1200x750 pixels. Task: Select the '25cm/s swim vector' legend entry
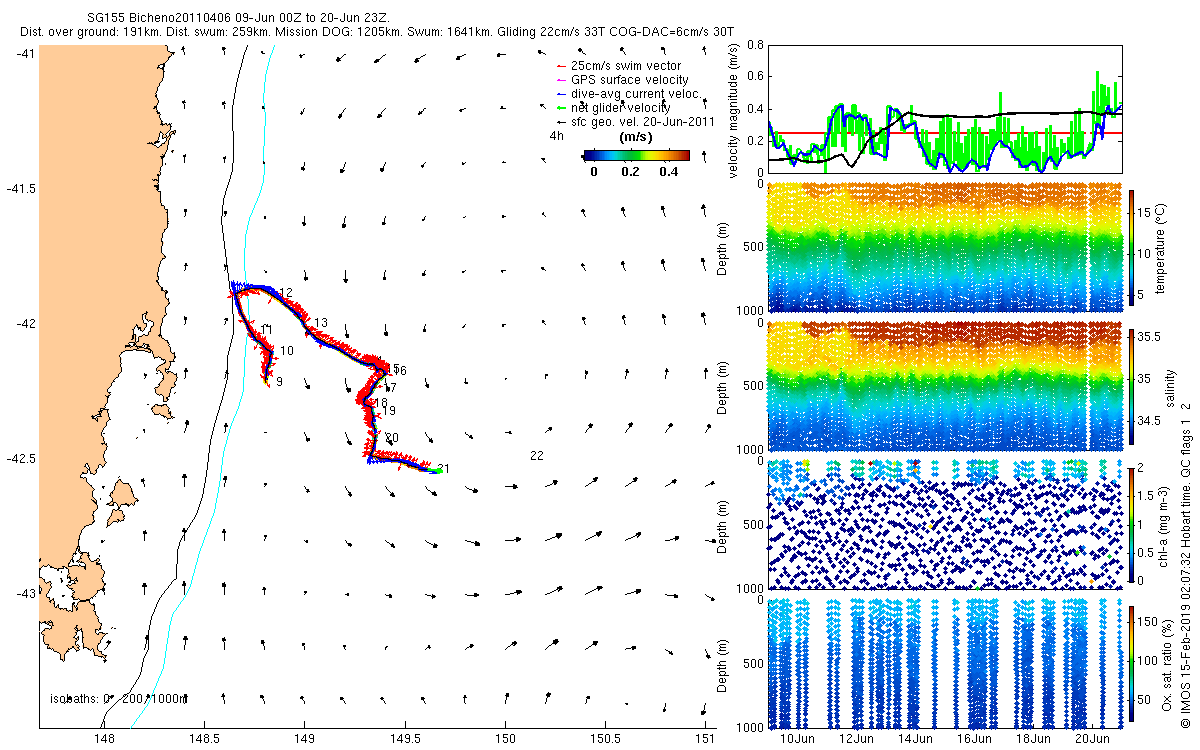(618, 66)
